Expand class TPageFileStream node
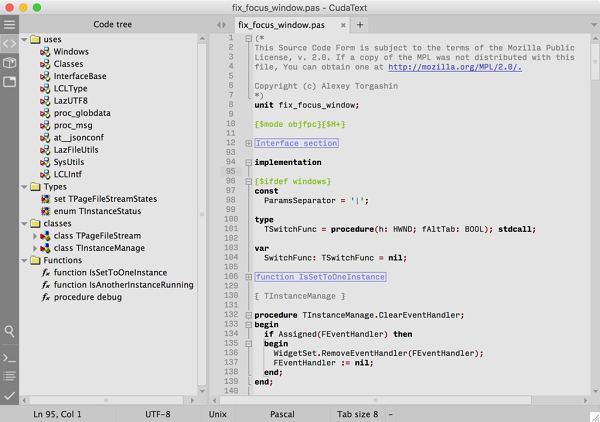Viewport: 600px width, 422px height. (35, 236)
